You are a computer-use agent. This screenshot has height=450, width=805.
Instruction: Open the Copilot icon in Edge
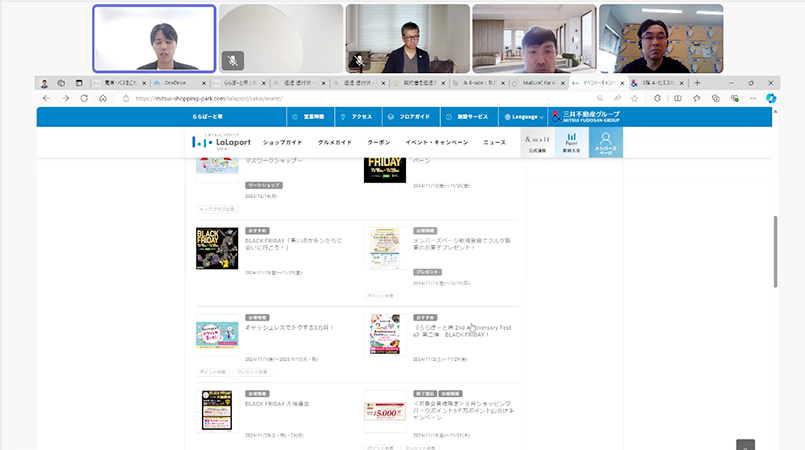[771, 99]
